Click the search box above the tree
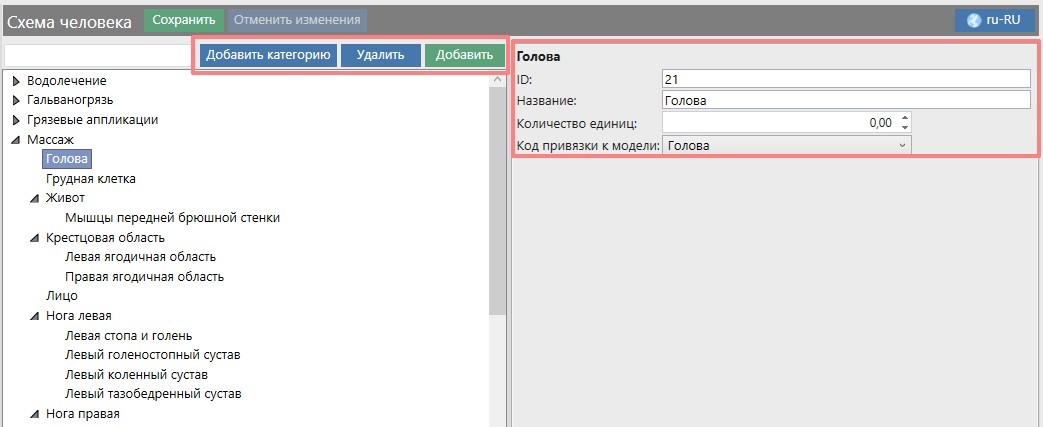This screenshot has width=1043, height=427. (98, 55)
